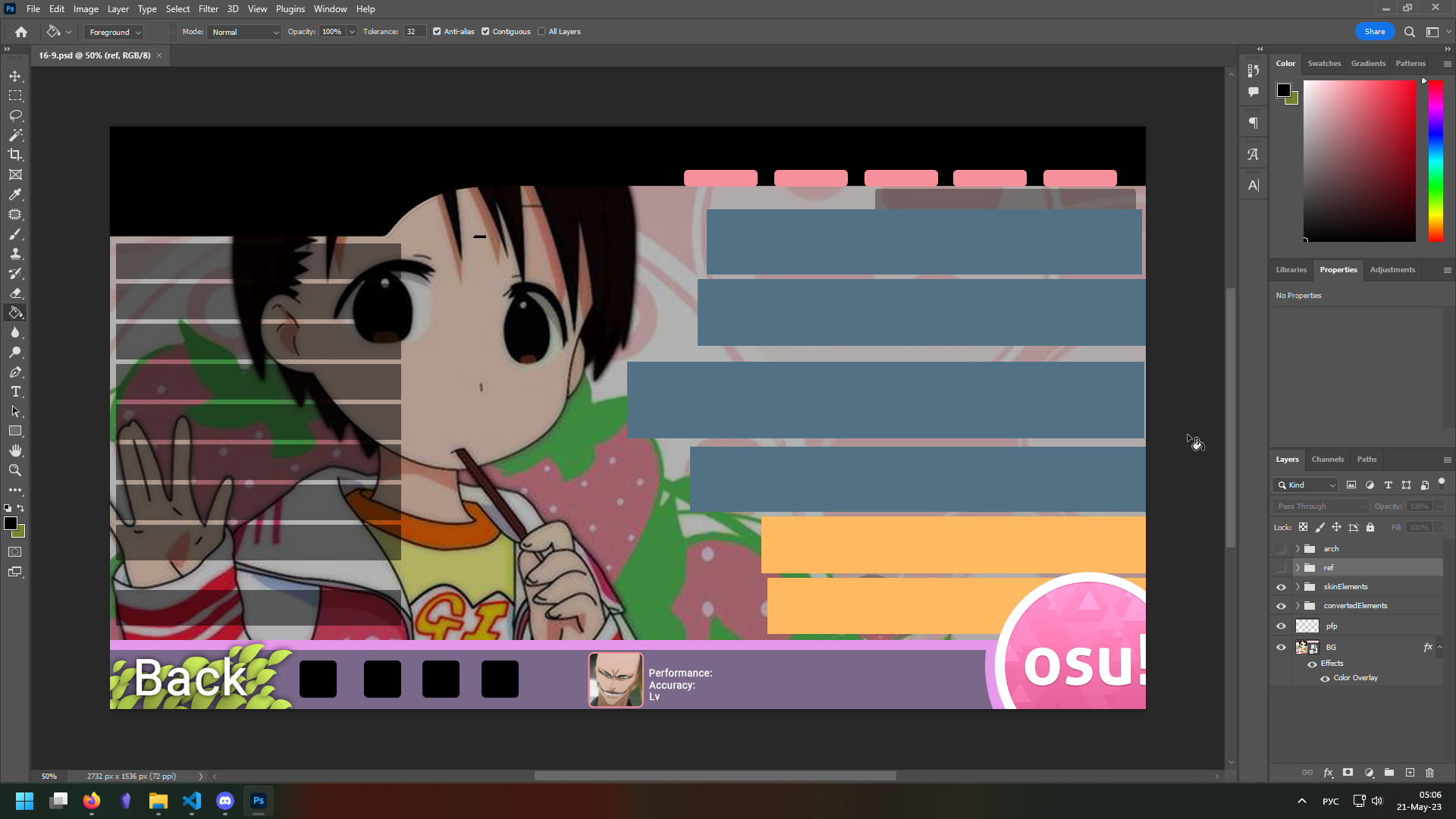
Task: Select the Move tool
Action: tap(15, 77)
